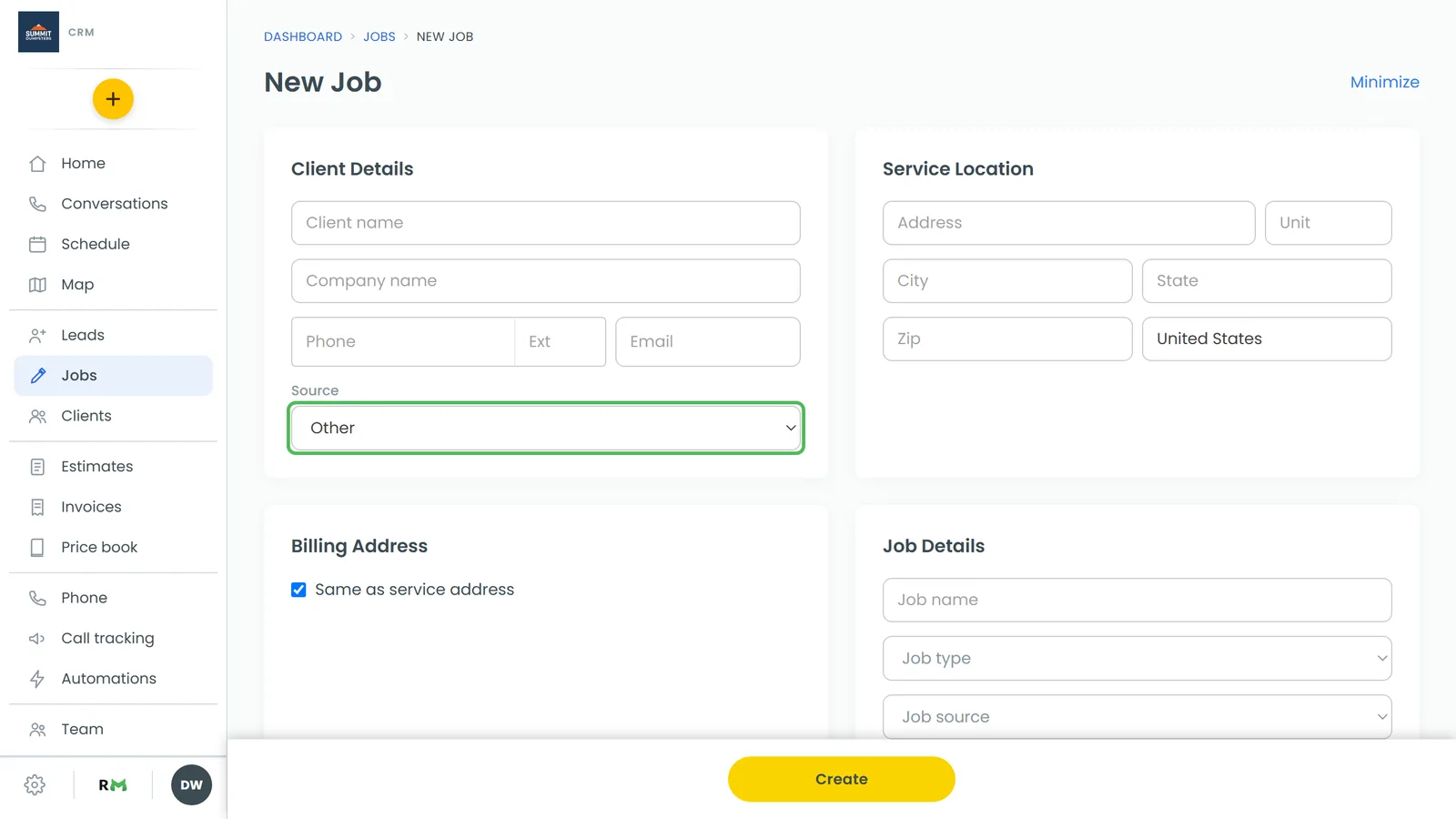Navigate to Conversations section

click(x=113, y=204)
